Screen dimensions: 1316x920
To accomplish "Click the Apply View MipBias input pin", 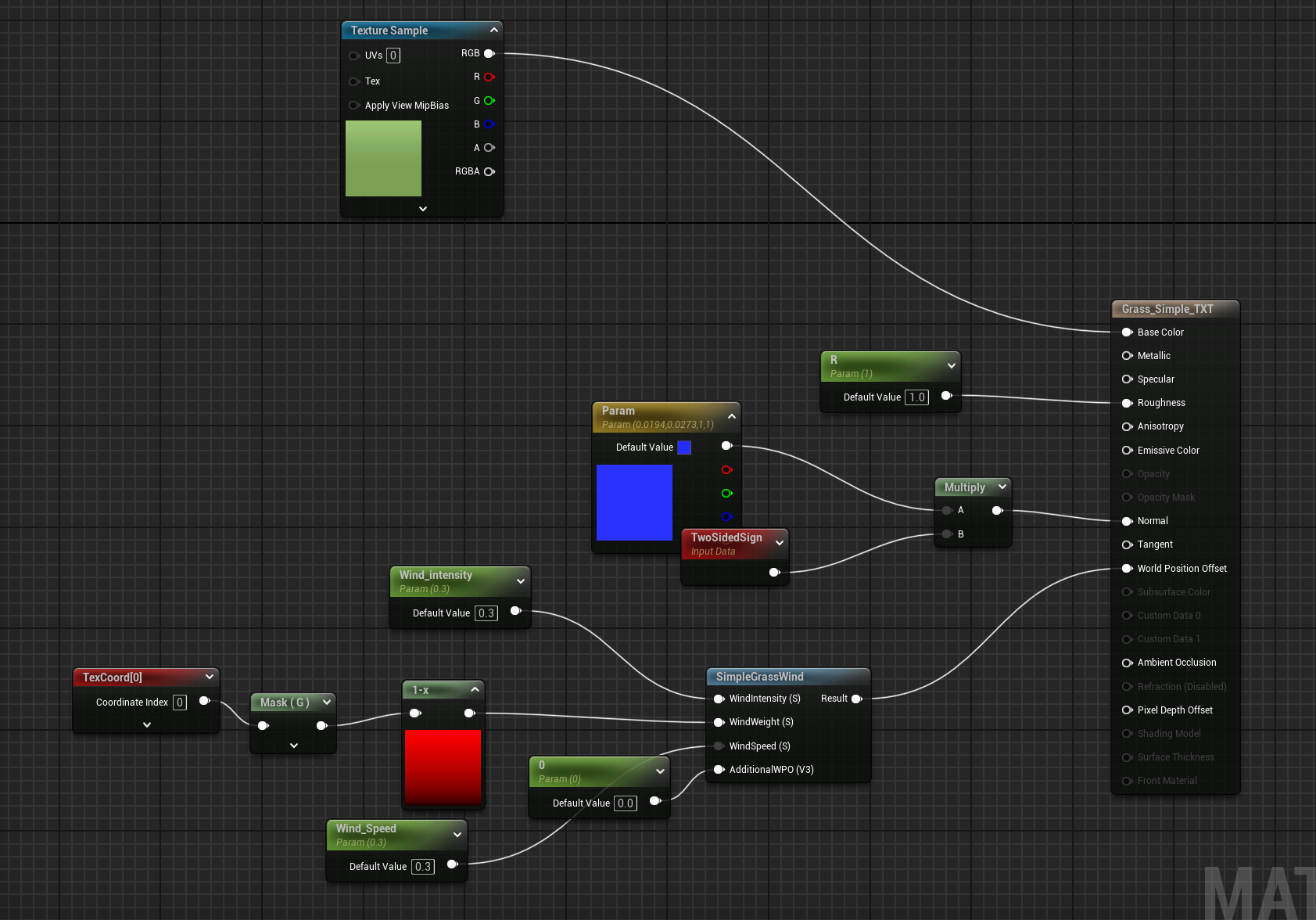I will (x=354, y=105).
